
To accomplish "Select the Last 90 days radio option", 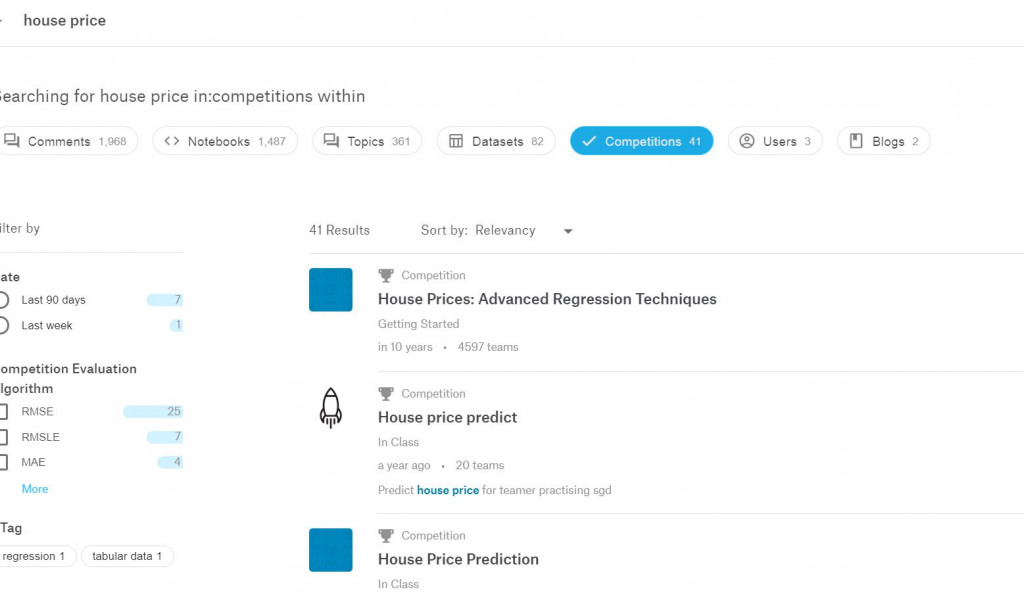I will pos(4,300).
